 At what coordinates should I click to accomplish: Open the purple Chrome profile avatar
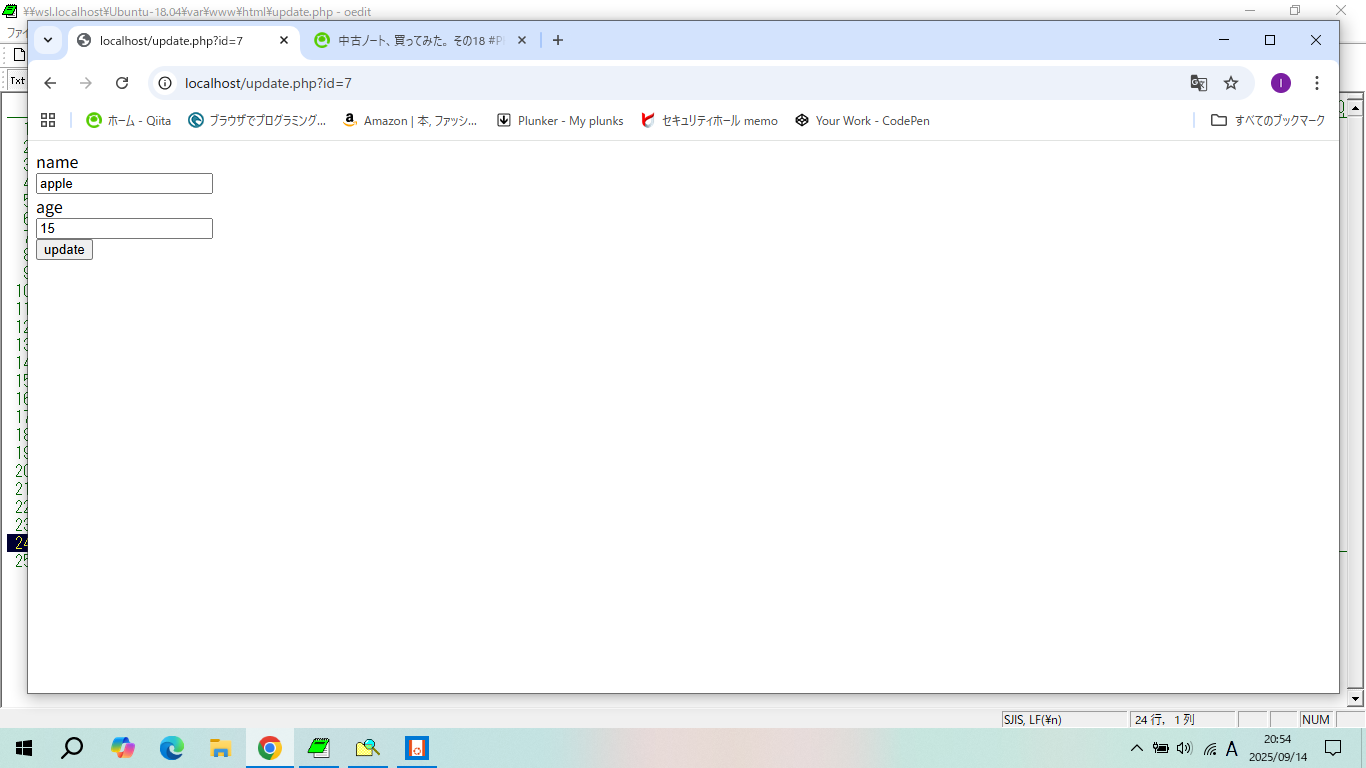[x=1281, y=83]
